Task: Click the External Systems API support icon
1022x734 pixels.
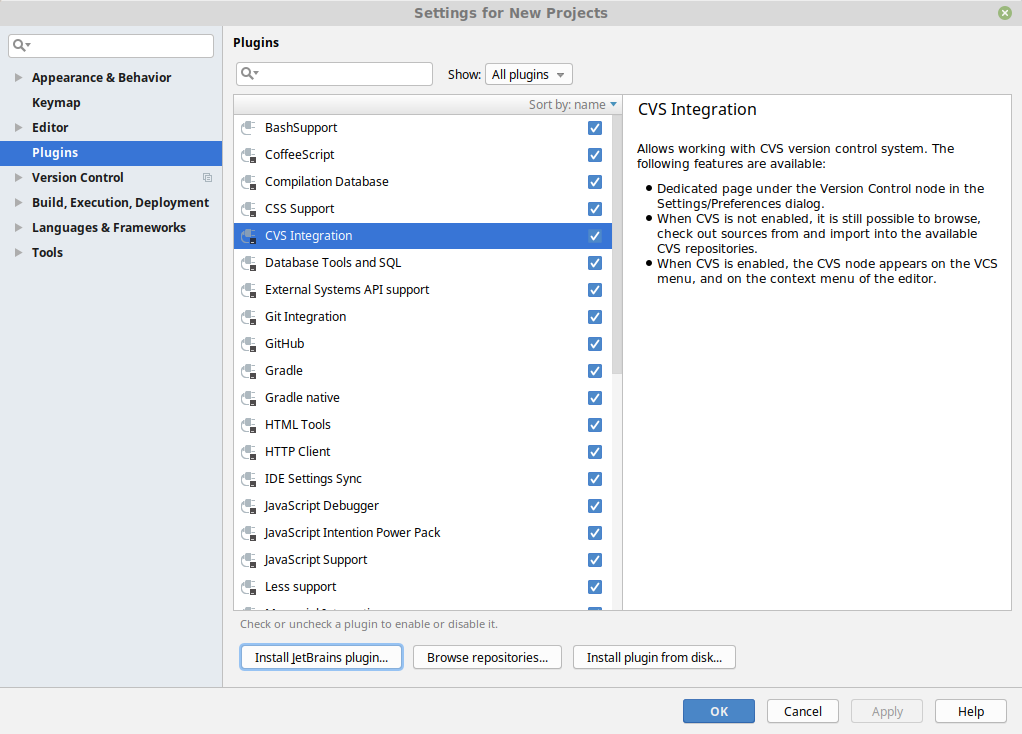Action: (248, 290)
